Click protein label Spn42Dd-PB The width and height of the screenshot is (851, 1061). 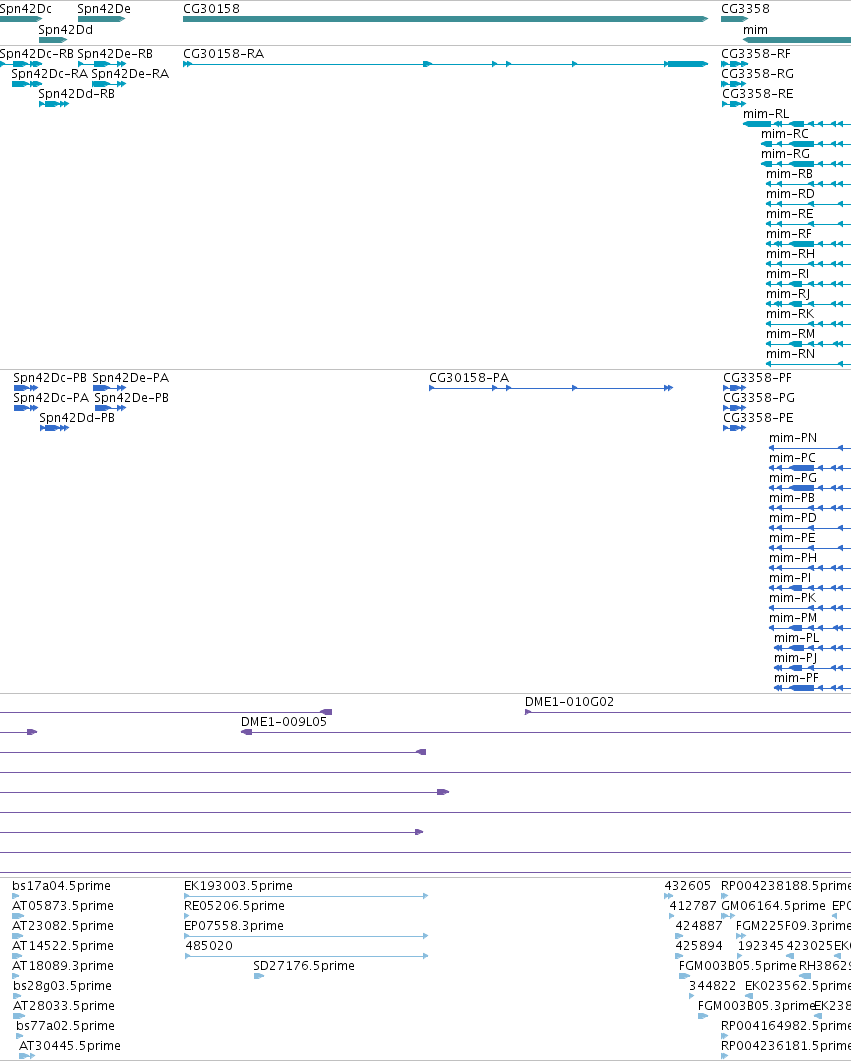coord(77,418)
